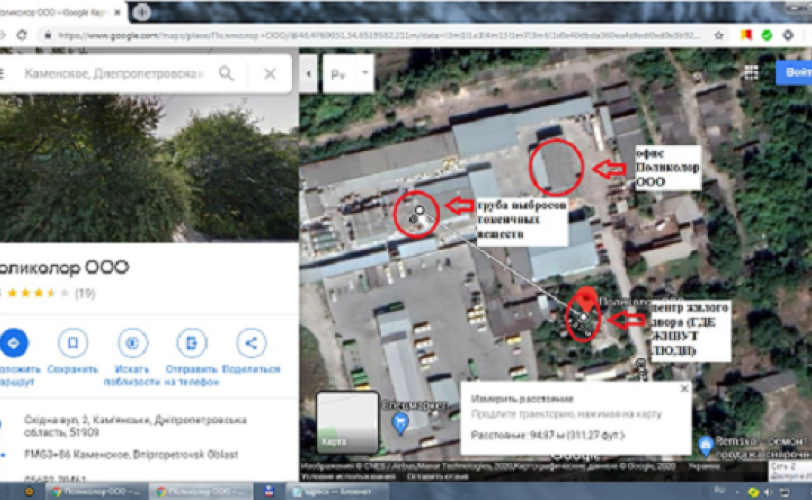Click the taskbar language indicator
This screenshot has height=500, width=812.
pos(719,489)
